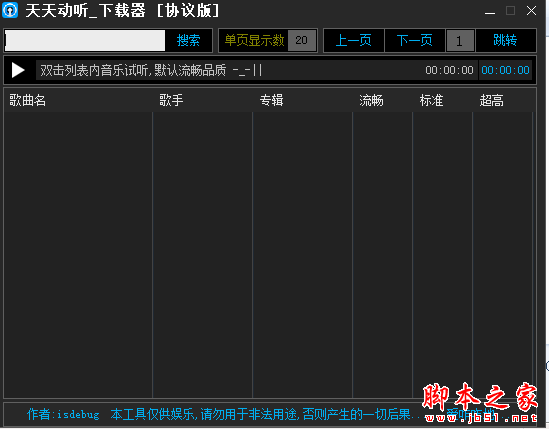Click the author text 作者:isdebug
Image resolution: width=549 pixels, height=429 pixels.
pos(63,414)
